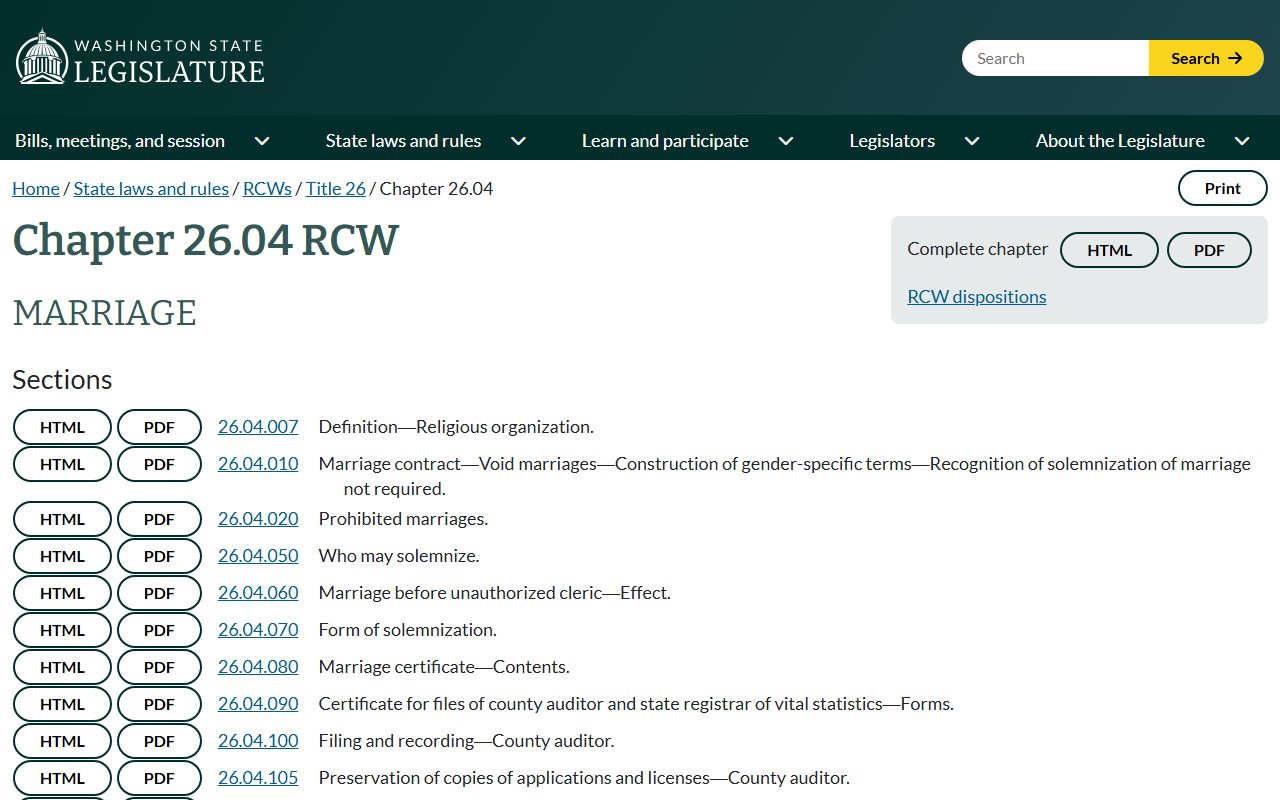Open section 26.04.060 link
This screenshot has height=800, width=1280.
coord(258,593)
